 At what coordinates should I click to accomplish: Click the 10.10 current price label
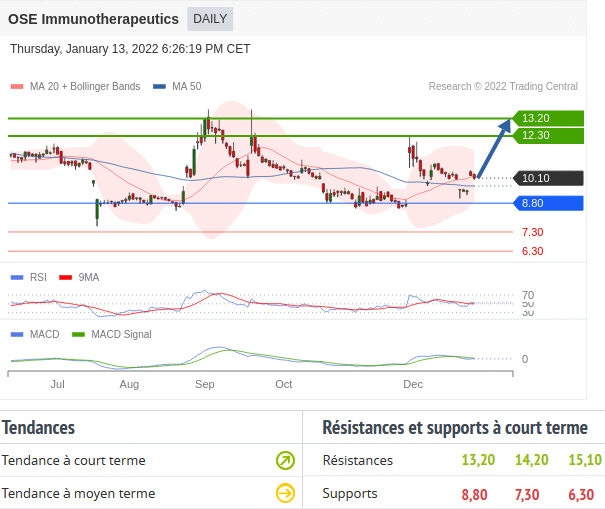(548, 178)
